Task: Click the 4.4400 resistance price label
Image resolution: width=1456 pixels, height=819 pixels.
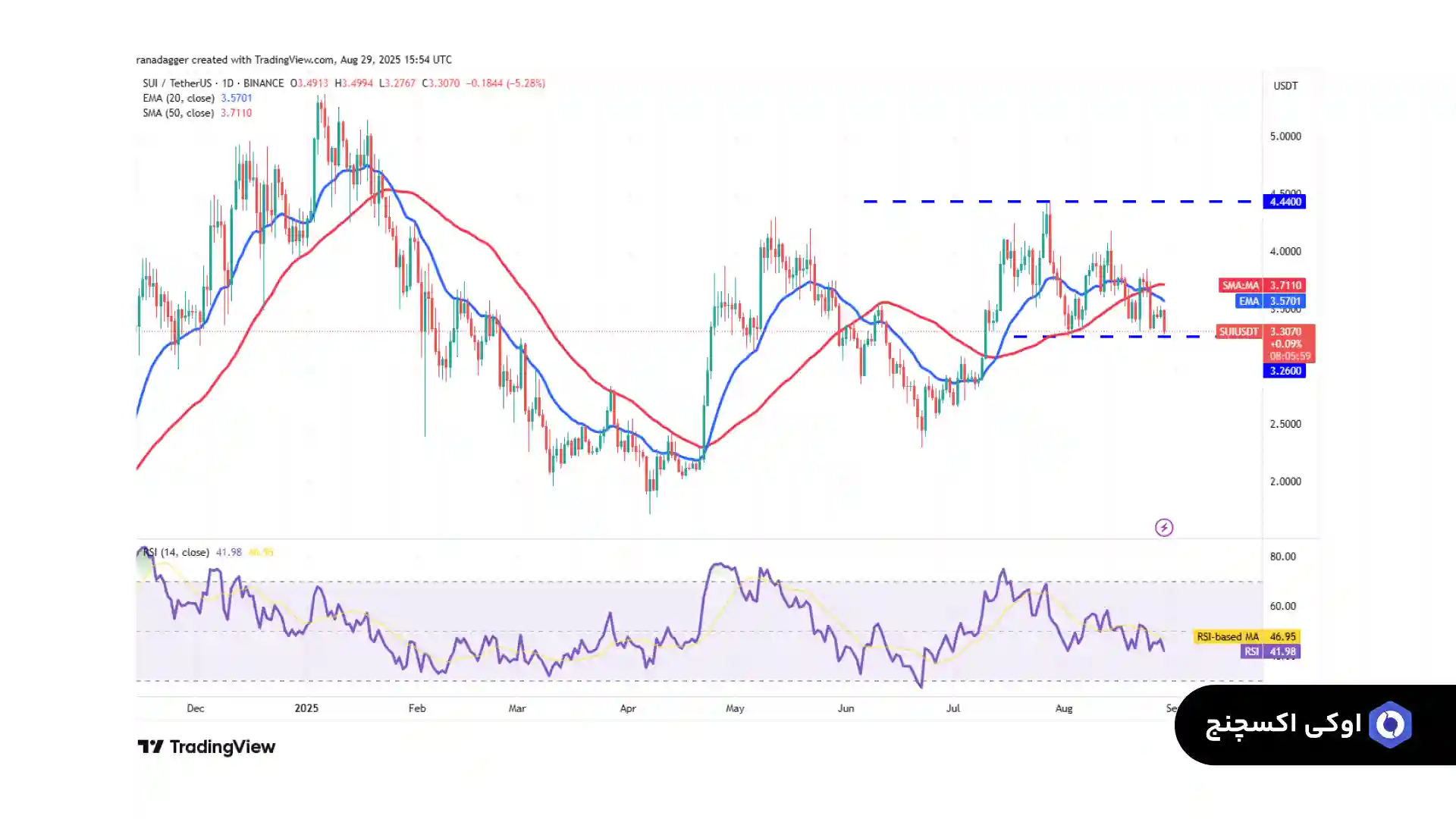Action: [1285, 202]
